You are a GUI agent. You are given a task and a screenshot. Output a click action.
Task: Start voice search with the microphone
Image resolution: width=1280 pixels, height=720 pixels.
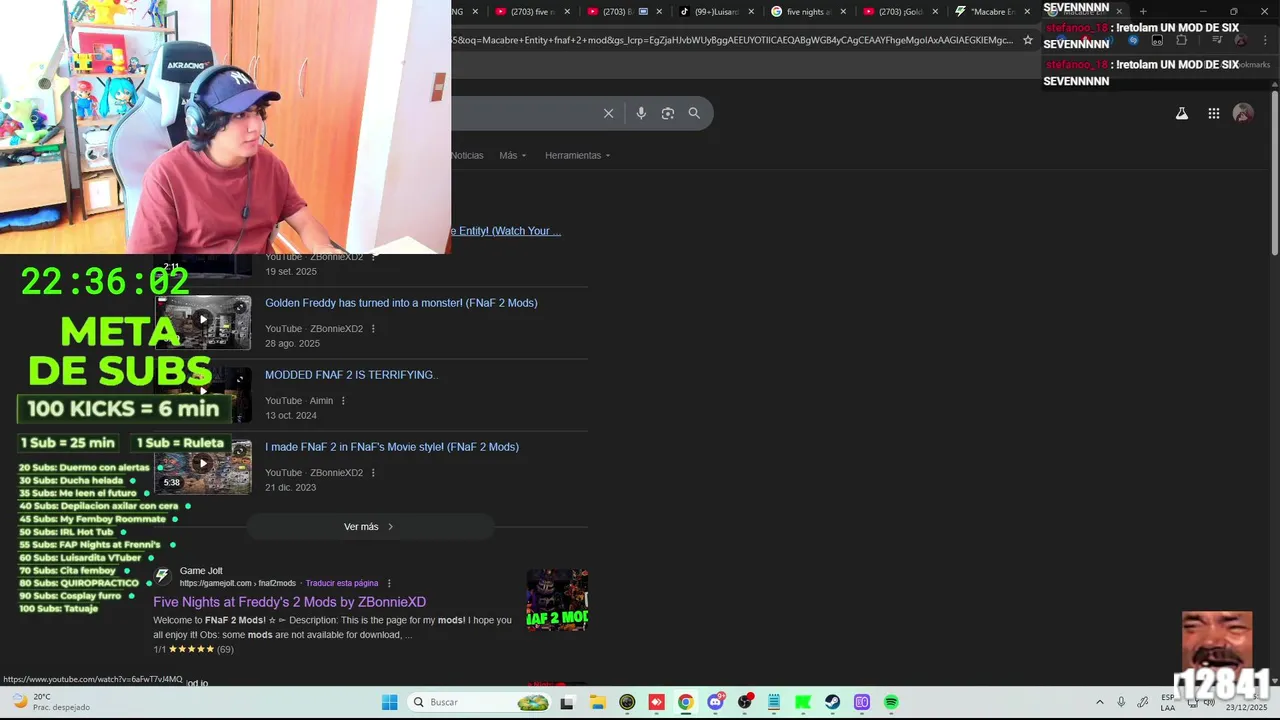coord(641,113)
